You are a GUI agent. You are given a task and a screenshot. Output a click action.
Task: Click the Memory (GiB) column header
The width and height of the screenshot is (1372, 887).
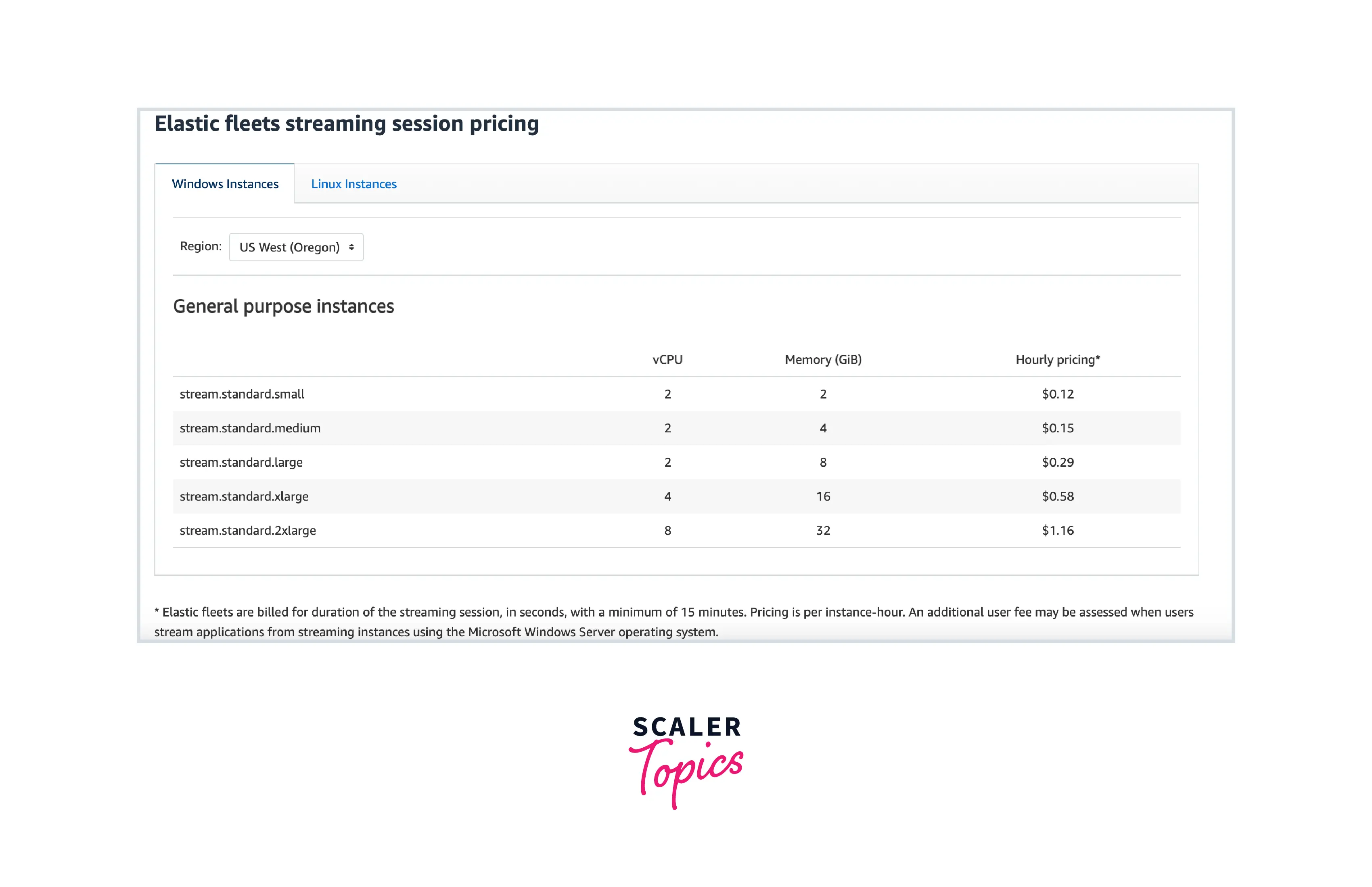pyautogui.click(x=823, y=359)
